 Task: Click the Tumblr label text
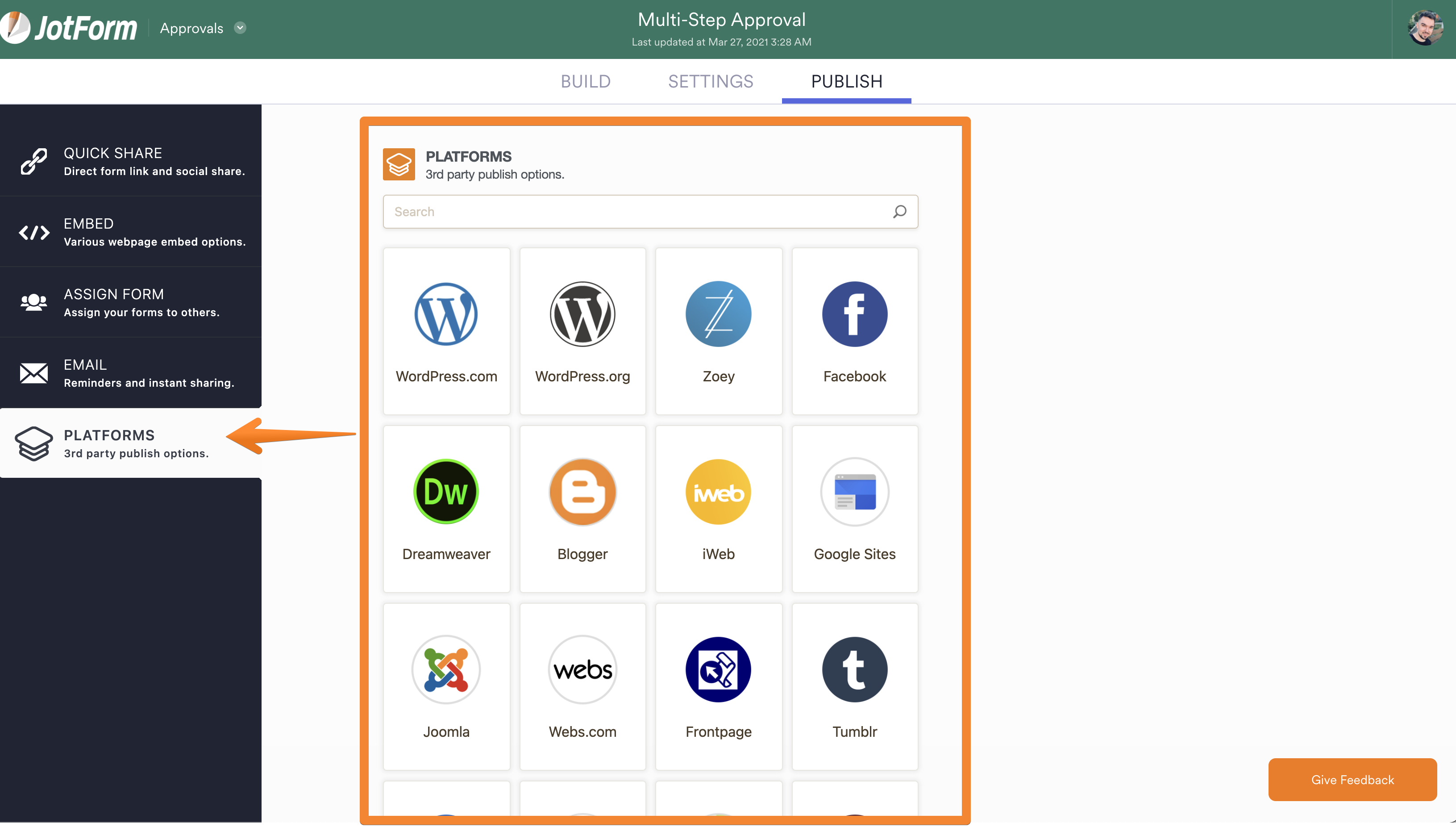pyautogui.click(x=854, y=731)
